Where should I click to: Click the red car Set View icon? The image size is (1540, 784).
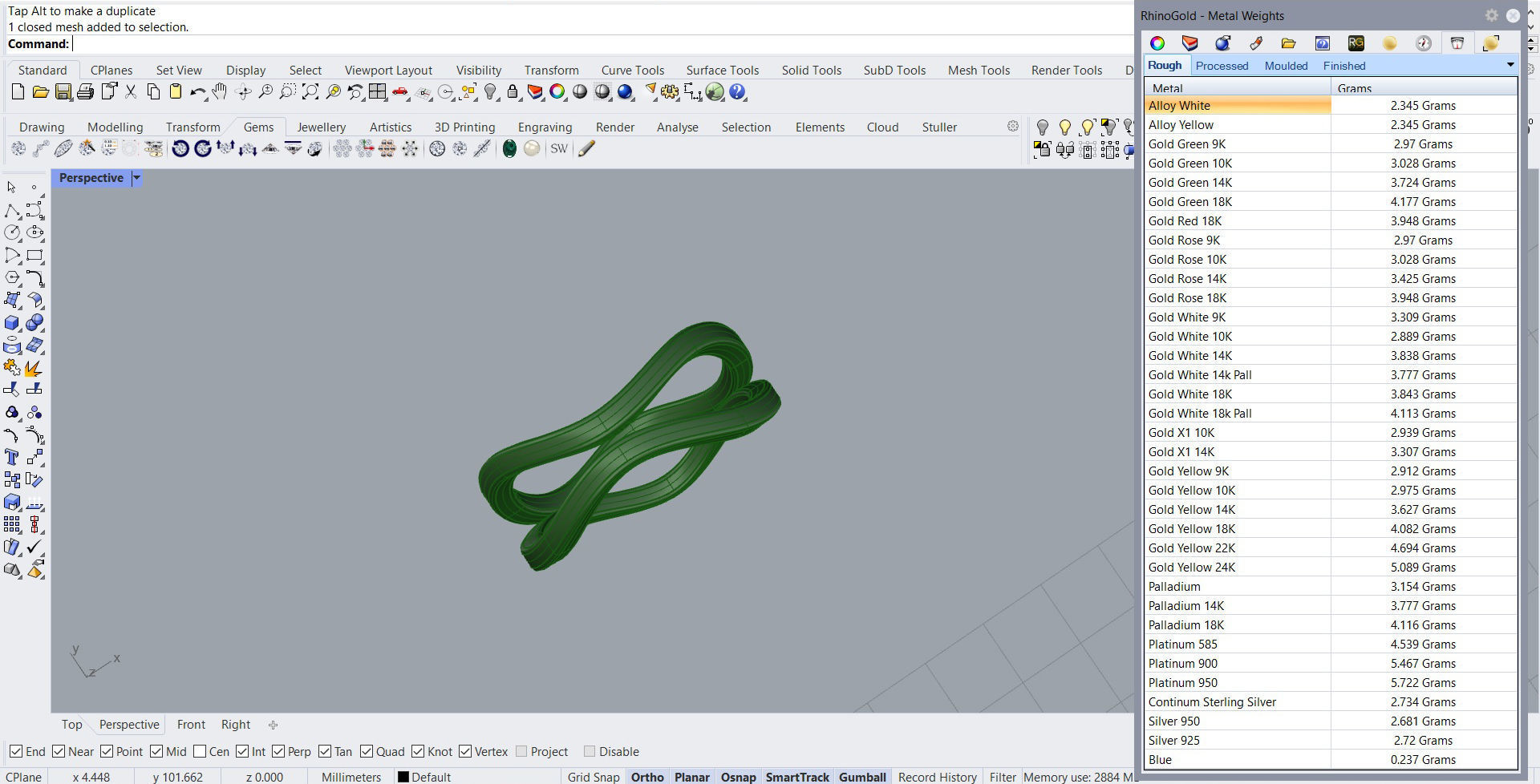pos(400,92)
